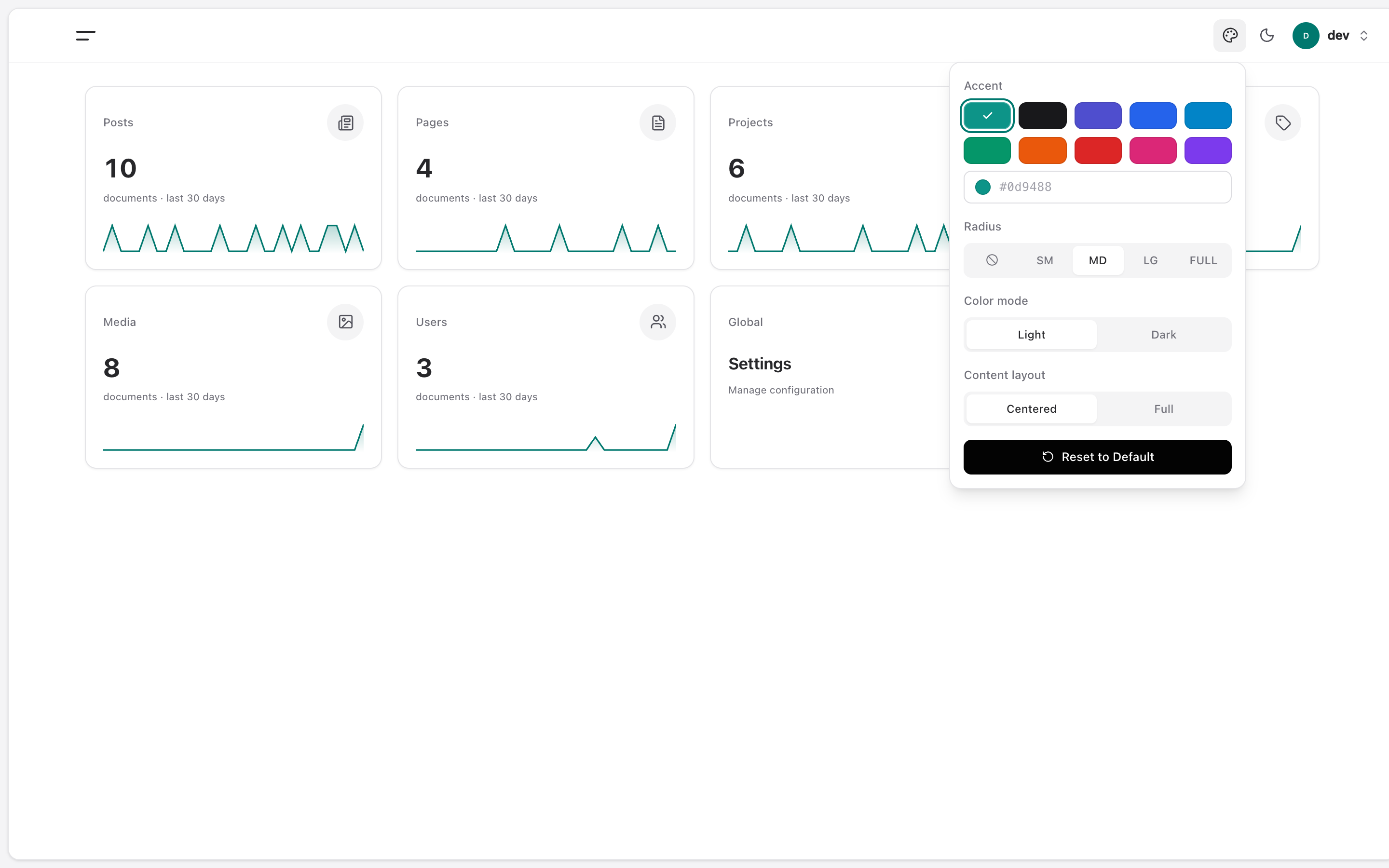Click the Posts activity sparkline chart
1389x868 pixels.
233,238
